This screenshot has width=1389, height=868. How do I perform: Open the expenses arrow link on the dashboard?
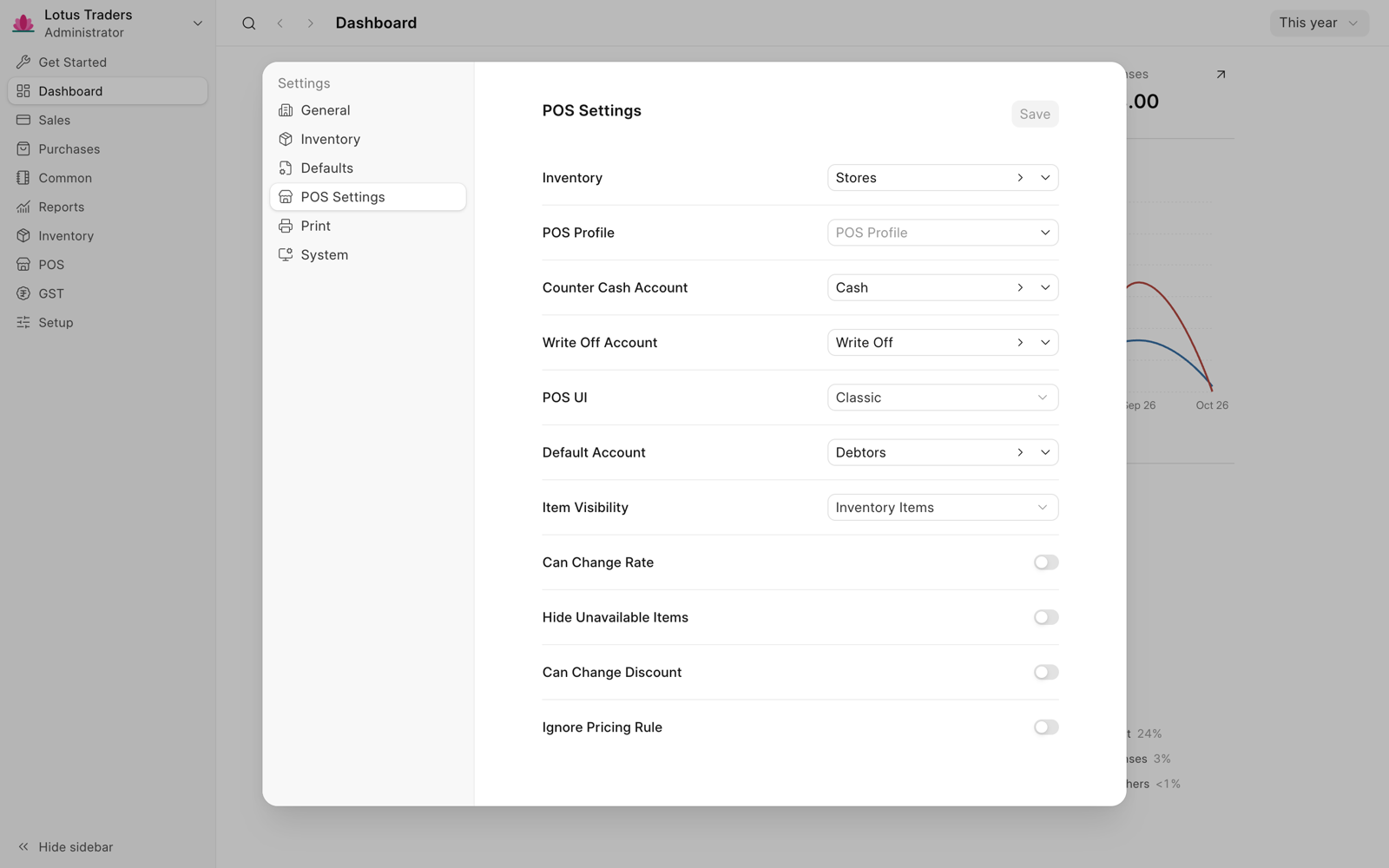(1221, 75)
